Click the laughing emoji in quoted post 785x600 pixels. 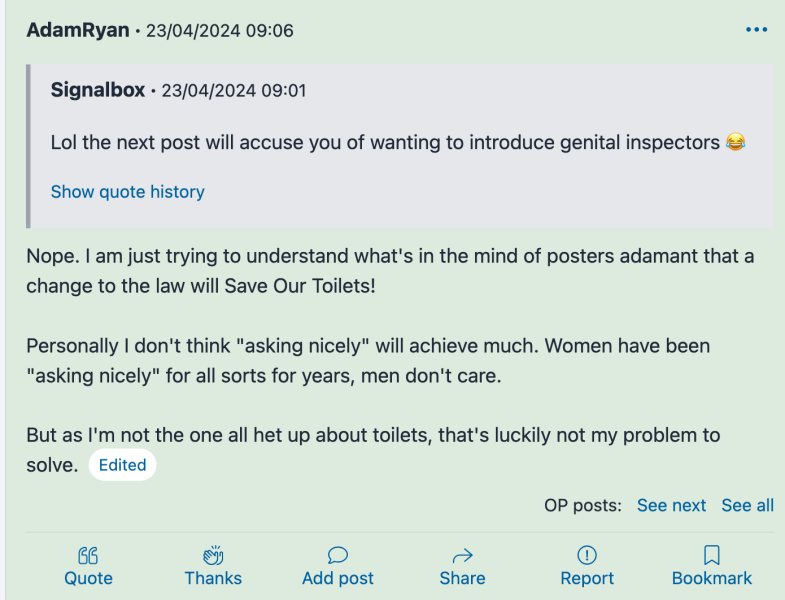point(735,142)
